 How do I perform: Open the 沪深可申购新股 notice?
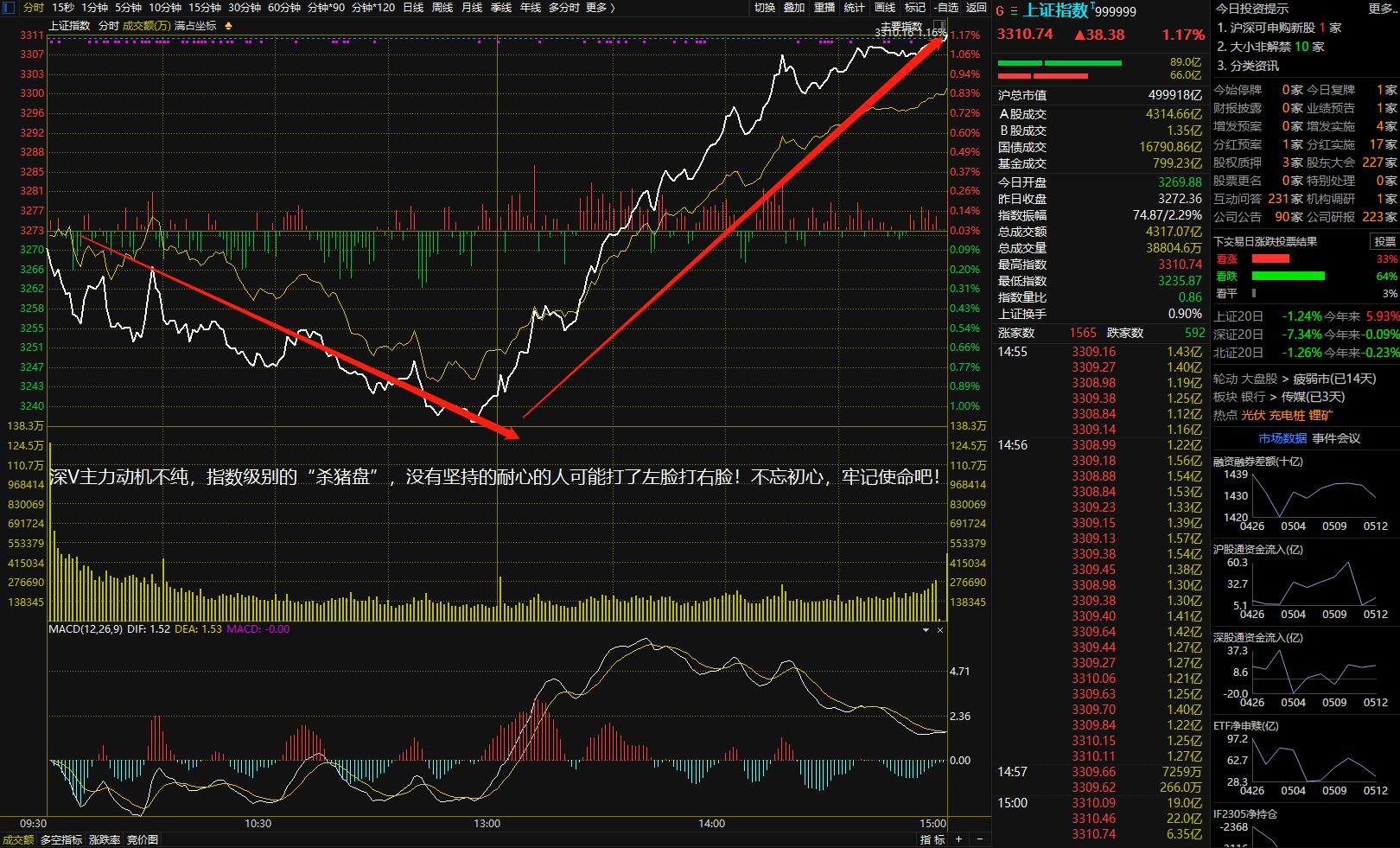(x=1279, y=28)
